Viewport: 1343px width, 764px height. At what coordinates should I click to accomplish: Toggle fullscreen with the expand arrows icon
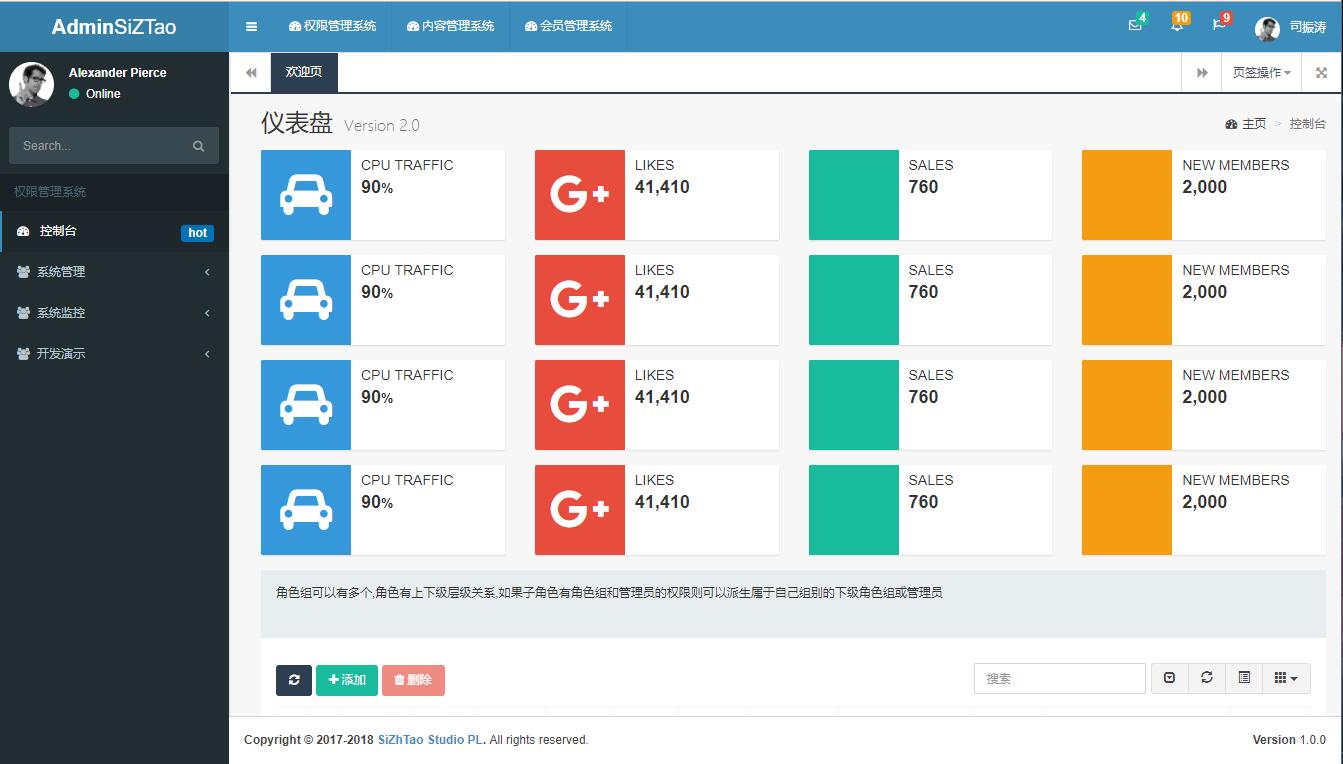coord(1321,73)
